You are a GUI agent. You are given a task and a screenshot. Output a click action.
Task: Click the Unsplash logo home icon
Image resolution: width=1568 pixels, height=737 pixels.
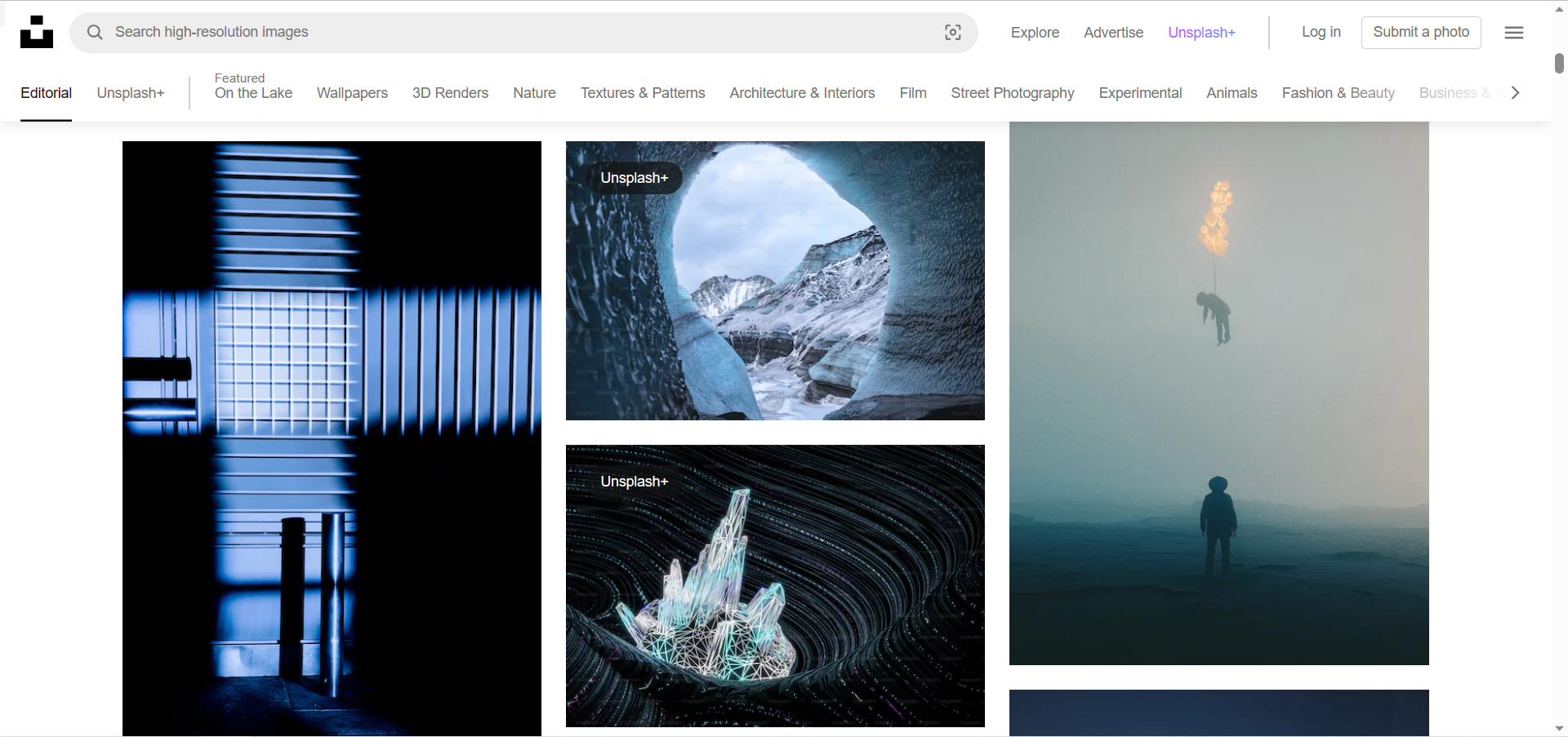(x=37, y=32)
